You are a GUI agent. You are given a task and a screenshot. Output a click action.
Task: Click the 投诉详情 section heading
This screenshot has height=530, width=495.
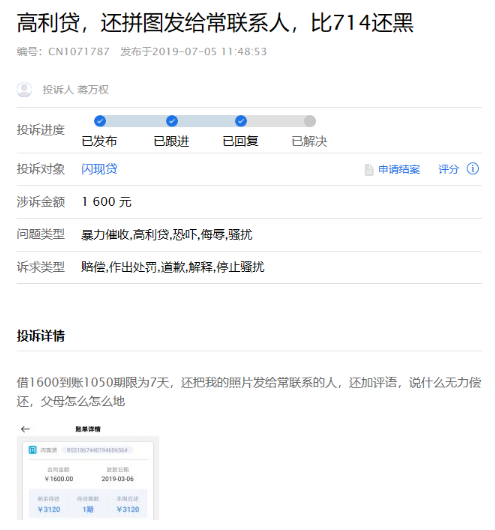[x=41, y=336]
